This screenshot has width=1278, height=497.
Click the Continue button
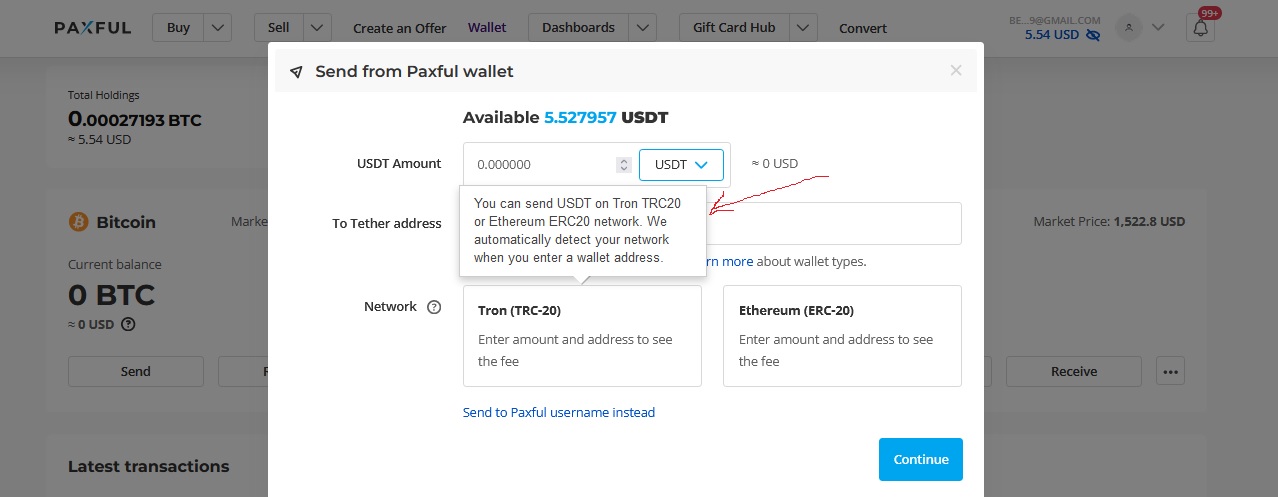[x=921, y=459]
